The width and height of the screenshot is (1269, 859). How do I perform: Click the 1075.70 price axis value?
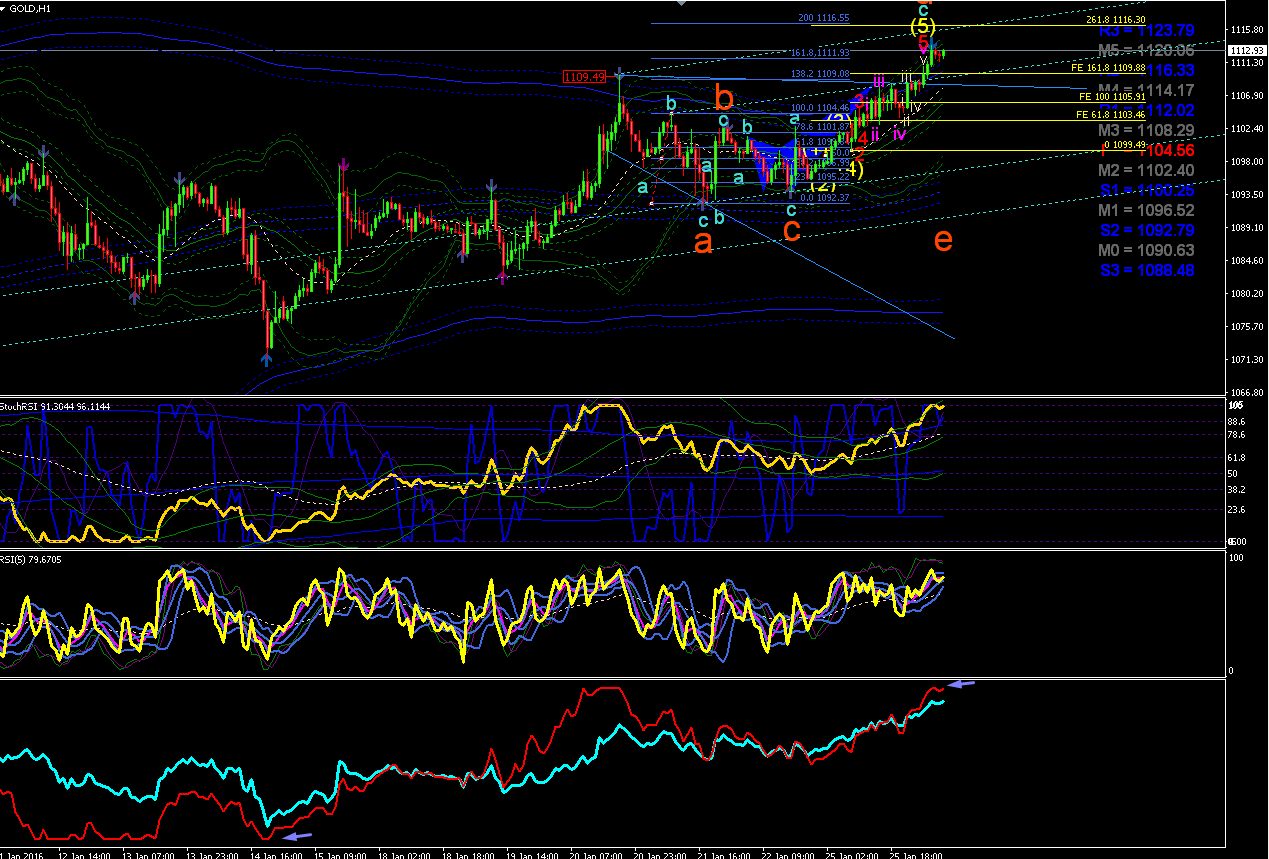point(1248,327)
